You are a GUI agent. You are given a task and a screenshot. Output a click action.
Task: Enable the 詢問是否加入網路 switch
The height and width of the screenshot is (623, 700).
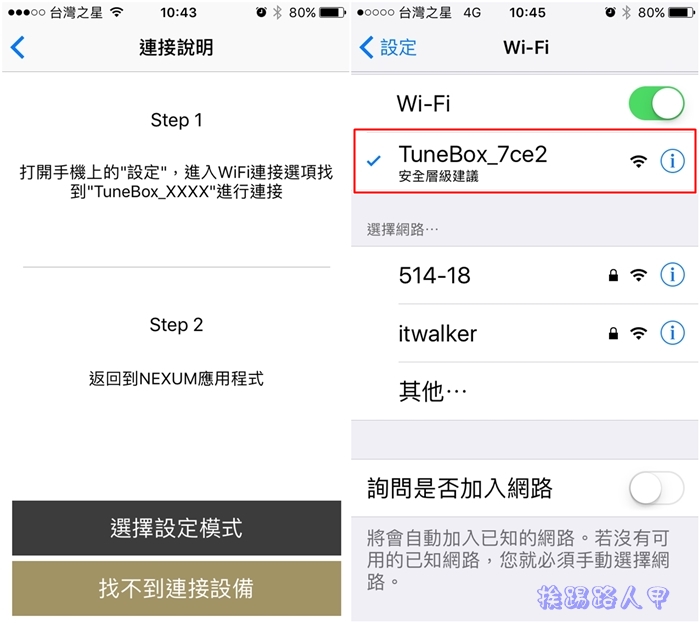pos(656,487)
